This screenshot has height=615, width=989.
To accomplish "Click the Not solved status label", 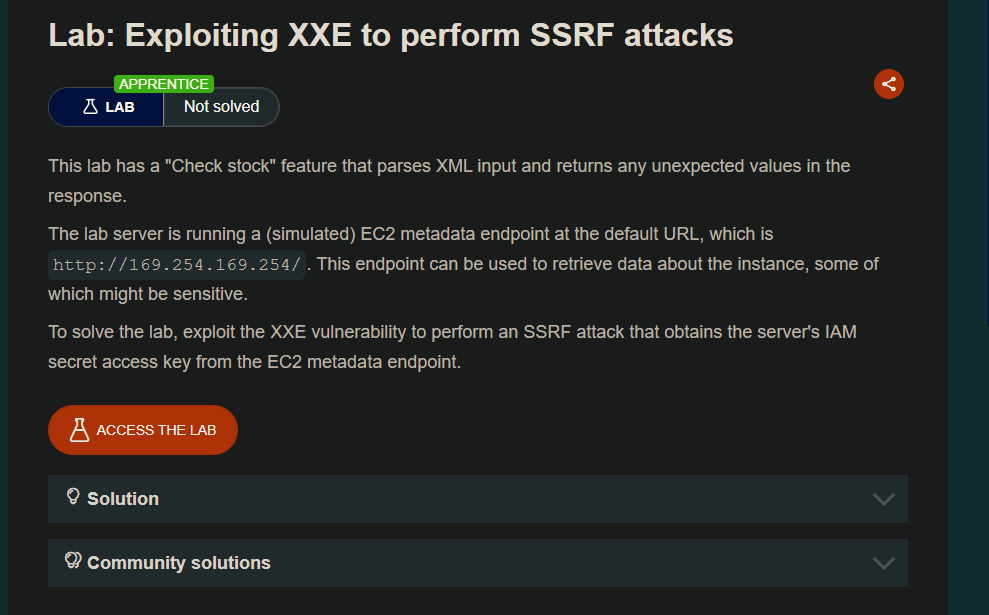I will (221, 107).
